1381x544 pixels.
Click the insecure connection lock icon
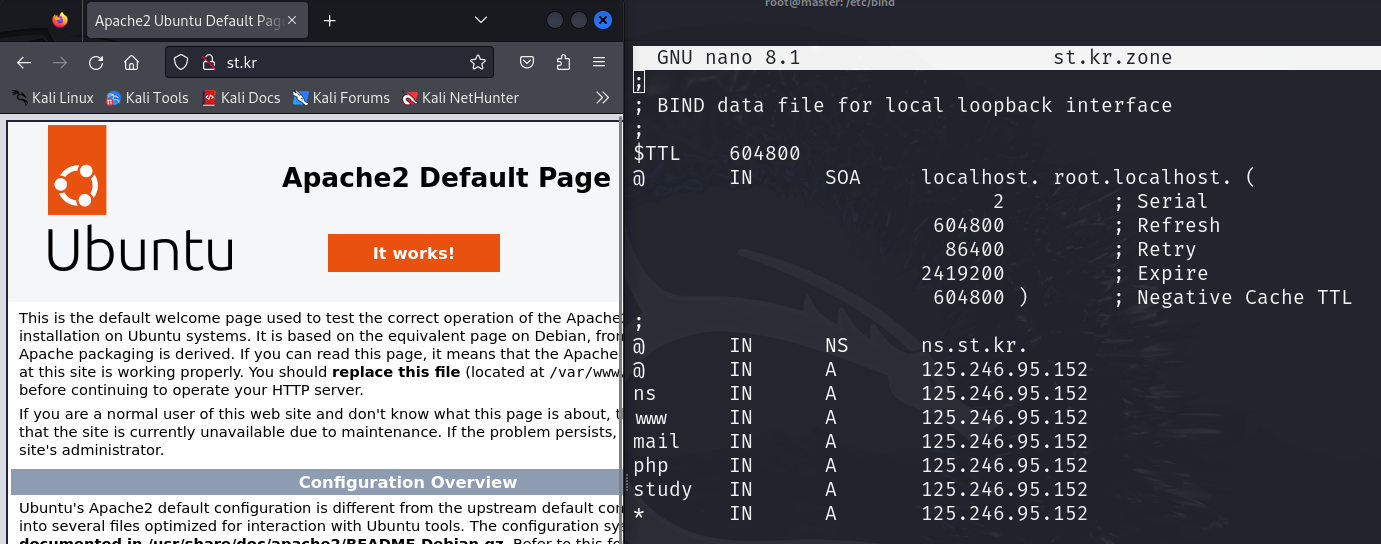click(x=208, y=62)
